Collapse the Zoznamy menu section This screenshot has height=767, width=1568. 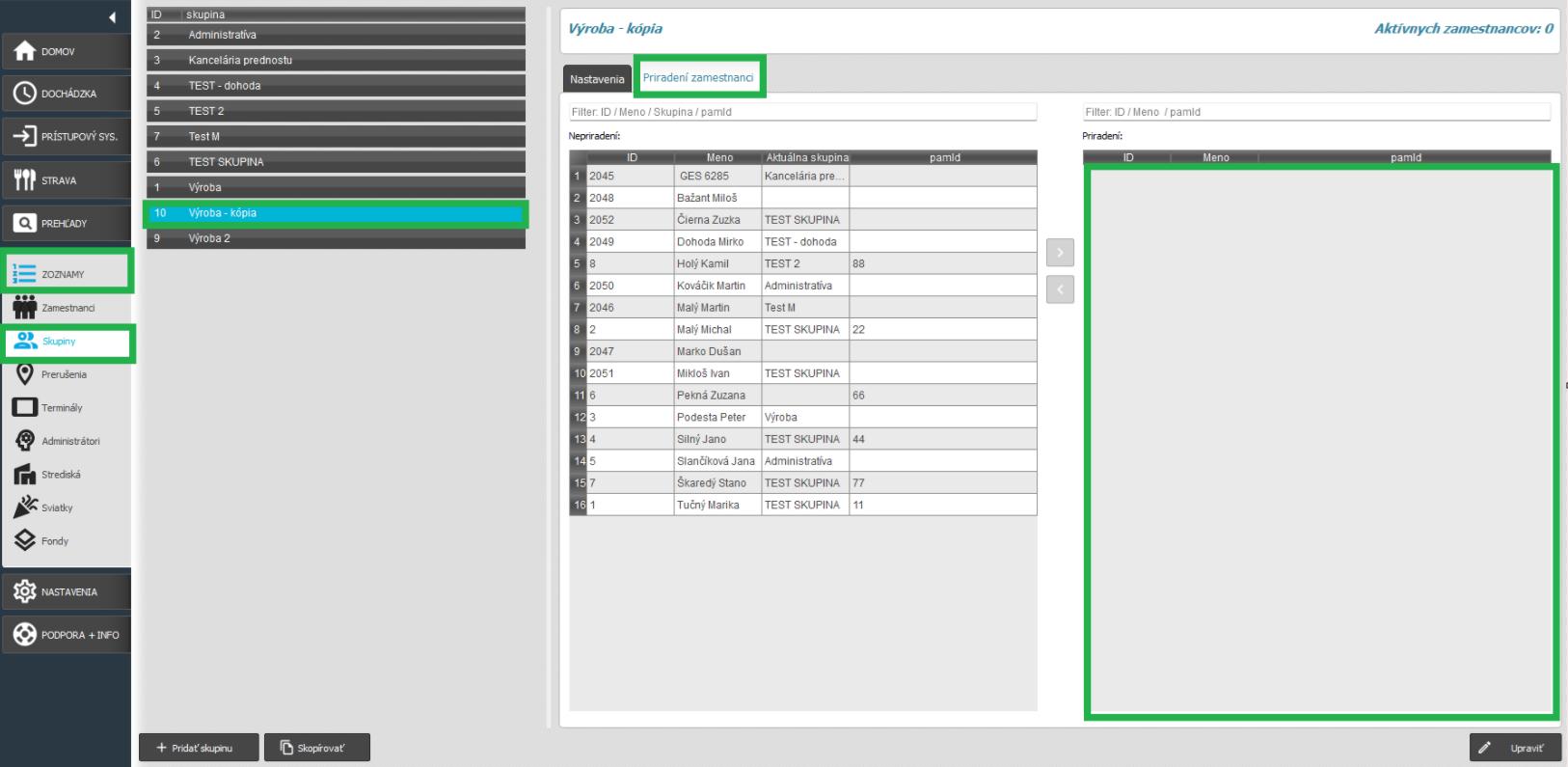[66, 274]
